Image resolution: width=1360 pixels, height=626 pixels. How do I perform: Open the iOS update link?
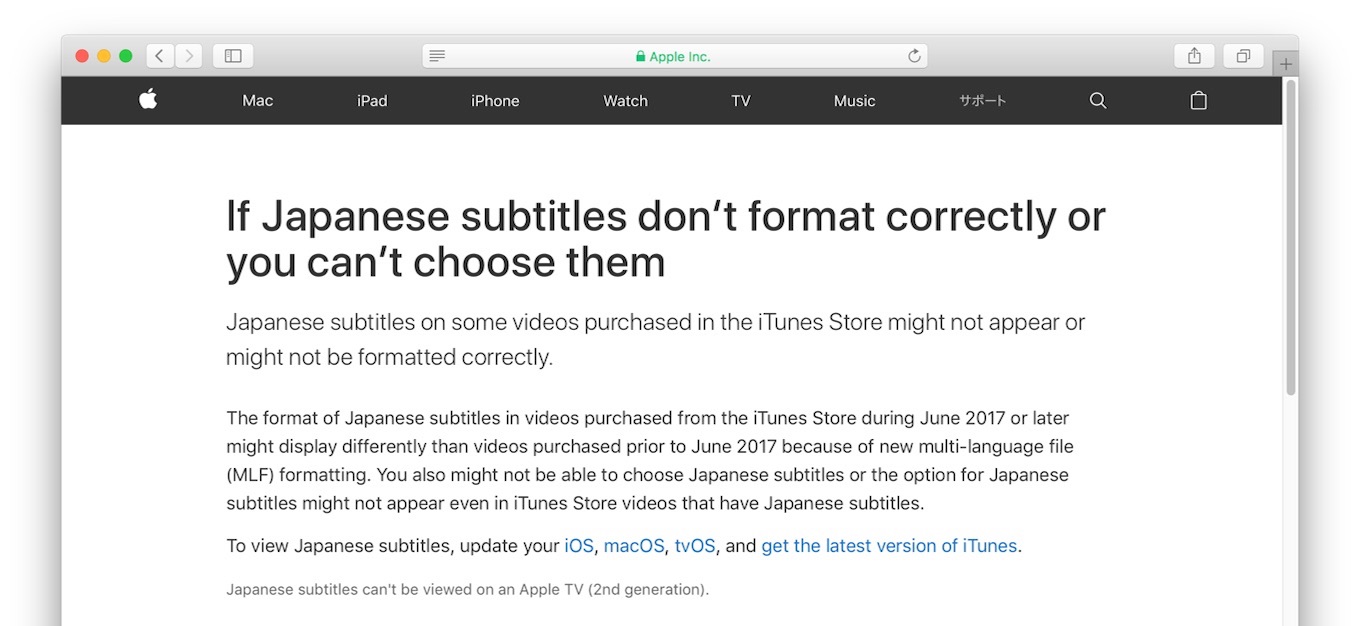point(578,546)
